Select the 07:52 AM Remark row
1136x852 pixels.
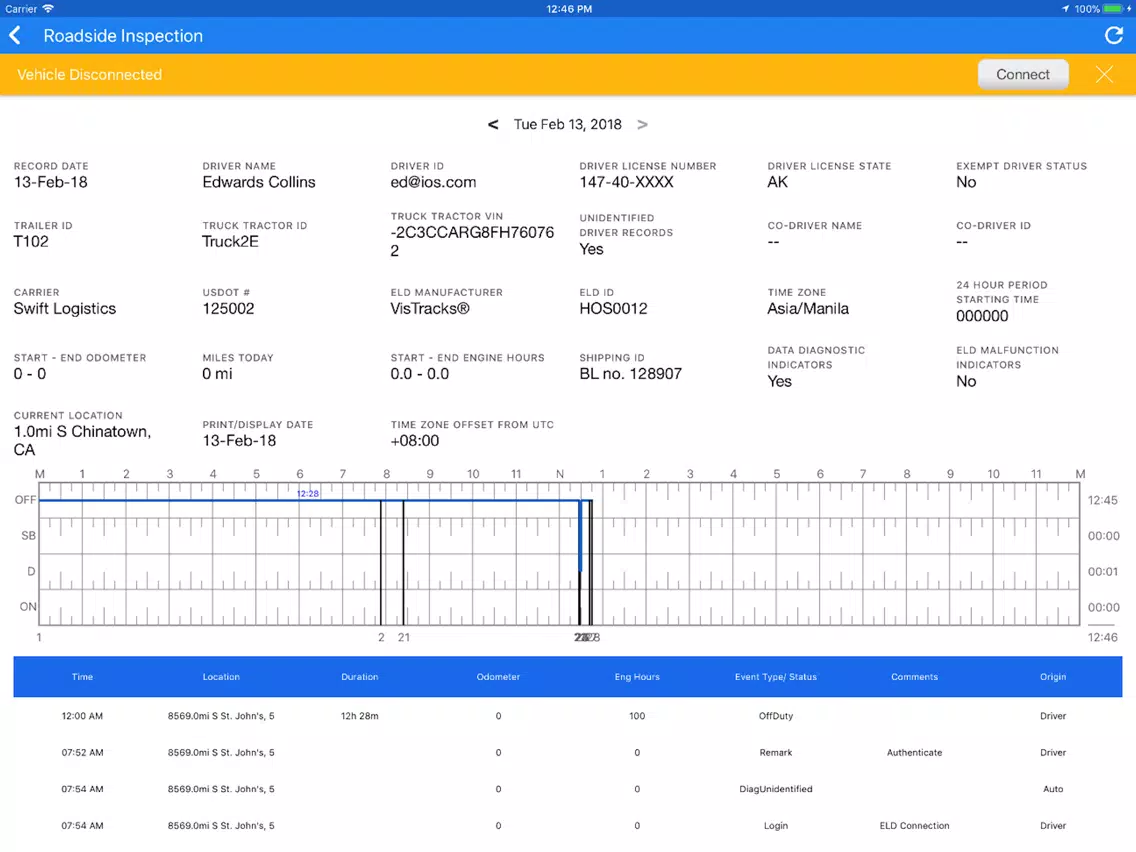[x=568, y=753]
